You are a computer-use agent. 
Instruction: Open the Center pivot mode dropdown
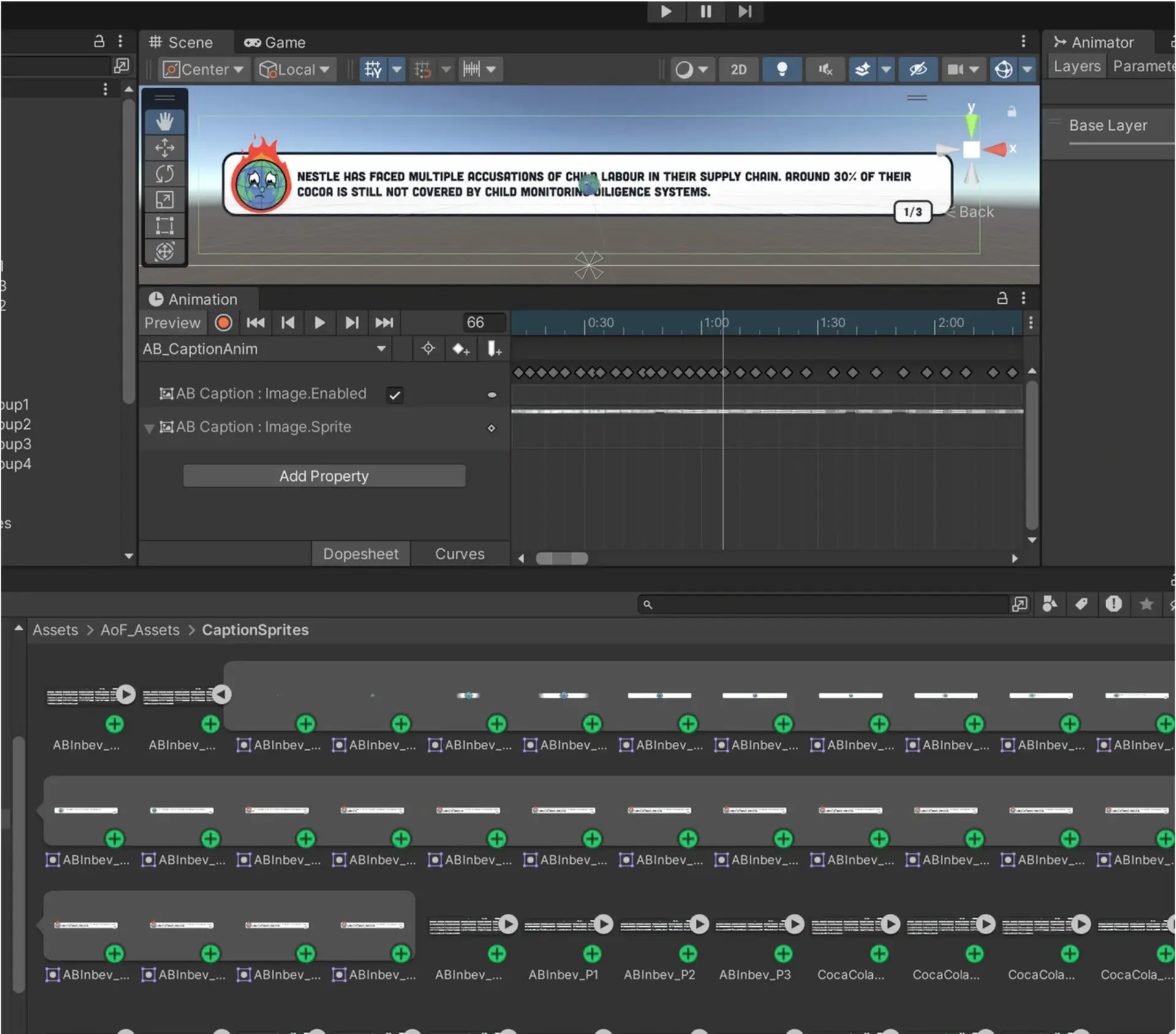click(203, 69)
